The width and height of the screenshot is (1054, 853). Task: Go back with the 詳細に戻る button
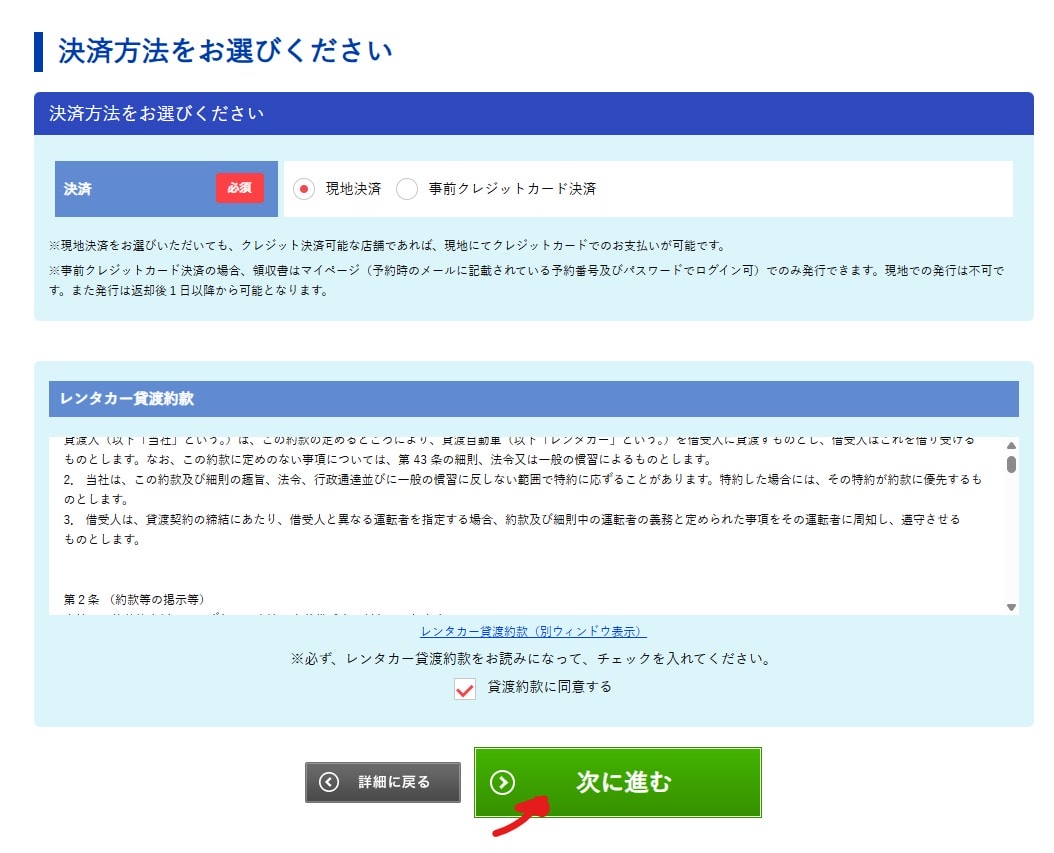[383, 782]
